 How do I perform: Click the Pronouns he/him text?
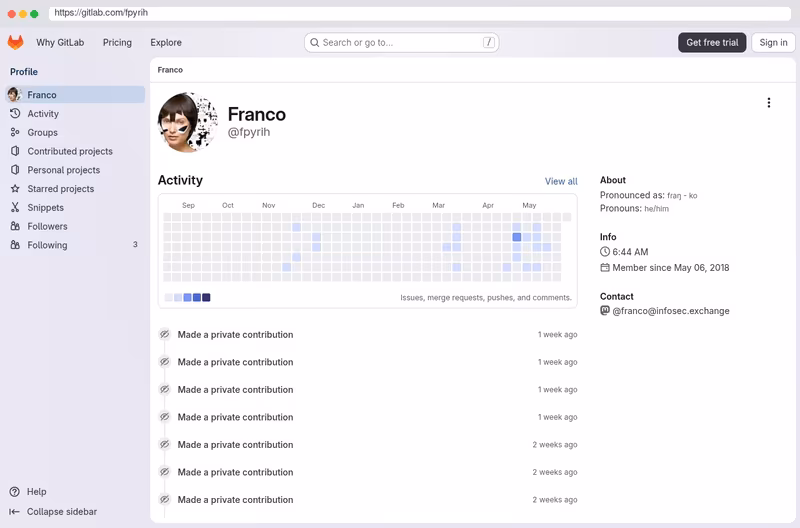click(x=634, y=209)
